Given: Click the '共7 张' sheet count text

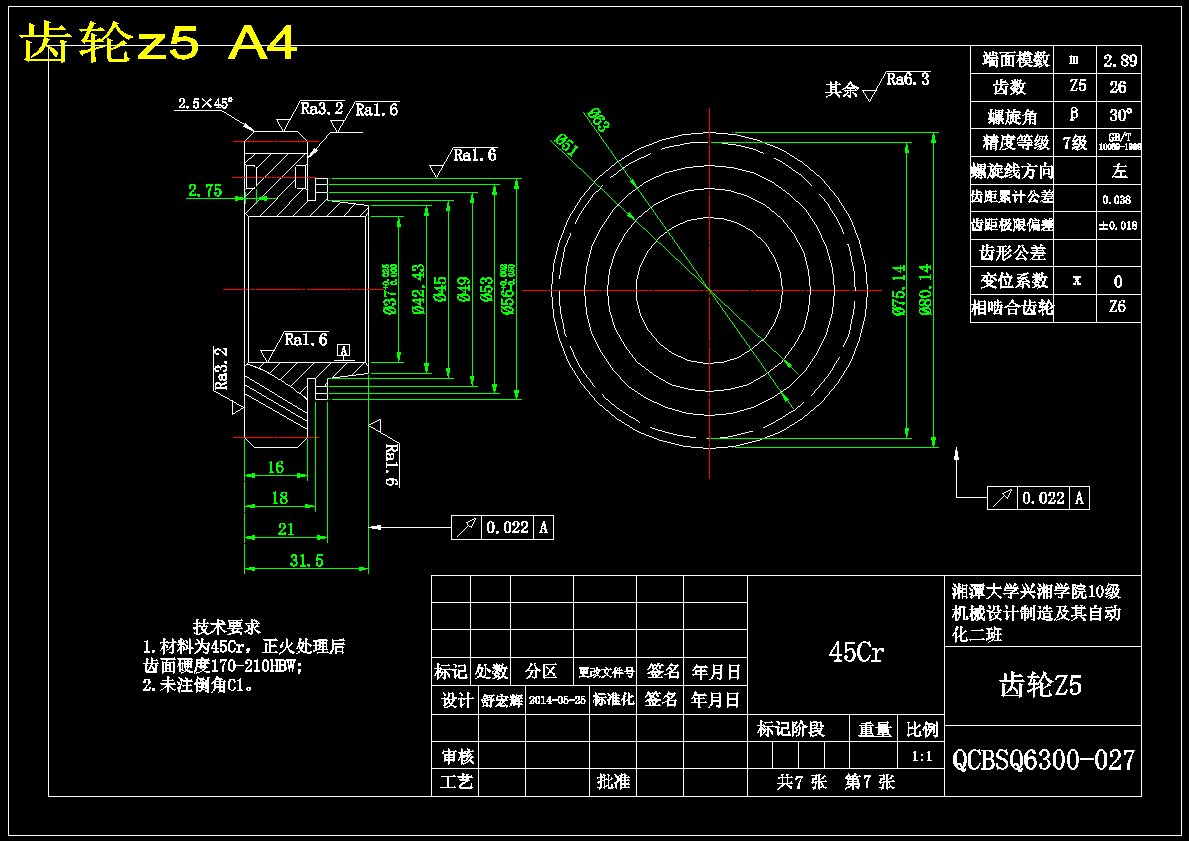Looking at the screenshot, I should (802, 783).
